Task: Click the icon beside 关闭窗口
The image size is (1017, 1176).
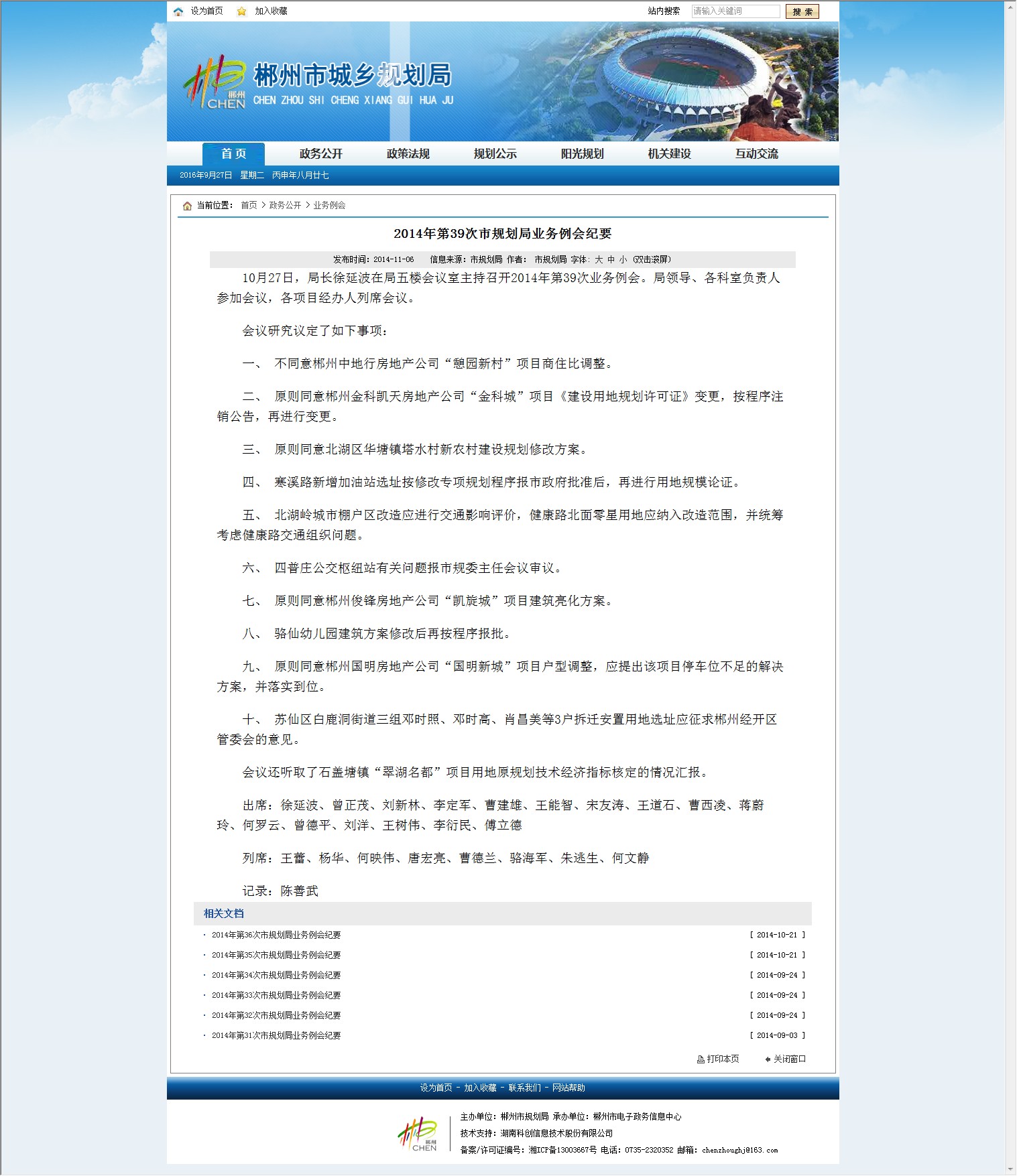Action: pyautogui.click(x=768, y=1059)
